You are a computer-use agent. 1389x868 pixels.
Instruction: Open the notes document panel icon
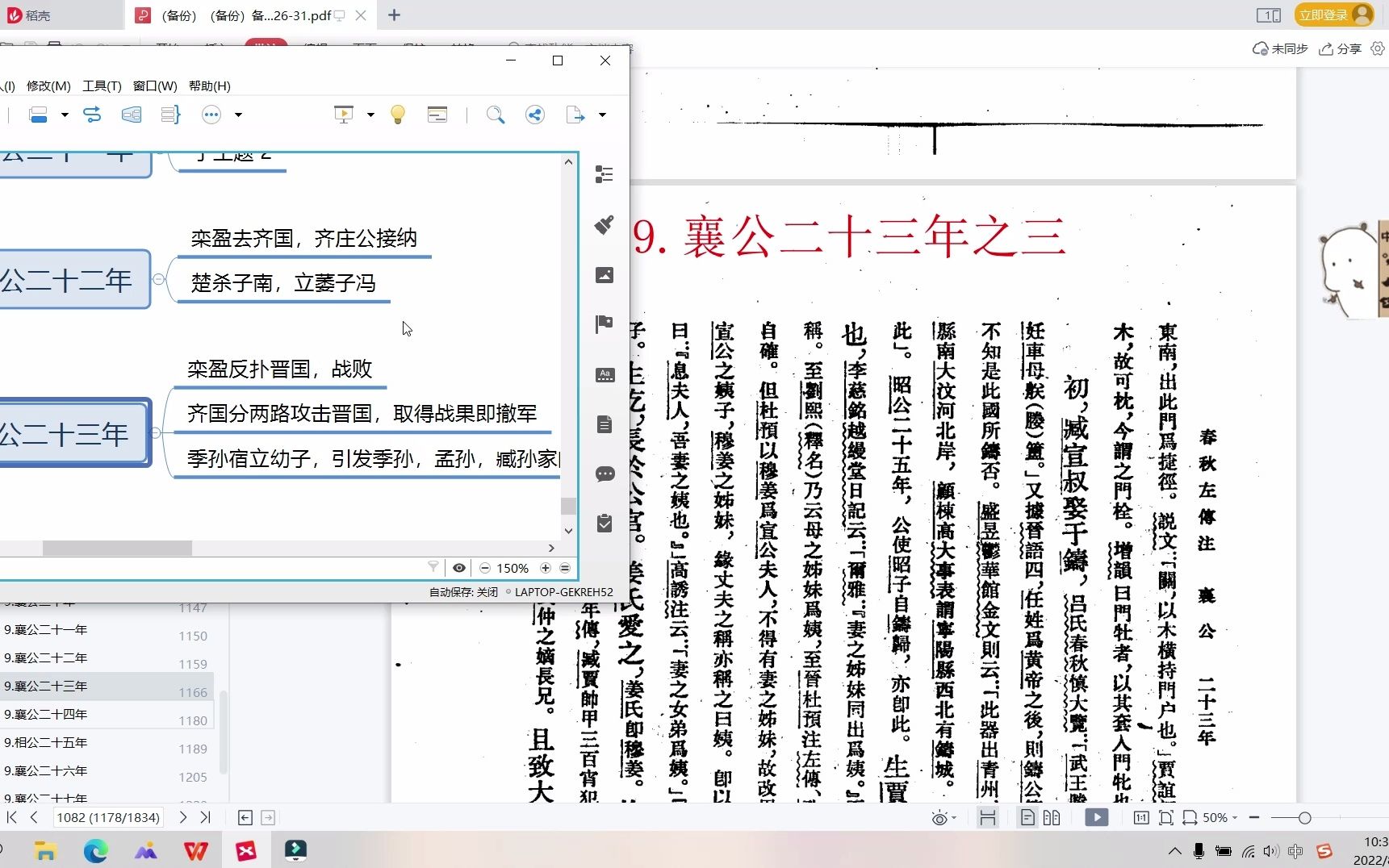pos(605,424)
